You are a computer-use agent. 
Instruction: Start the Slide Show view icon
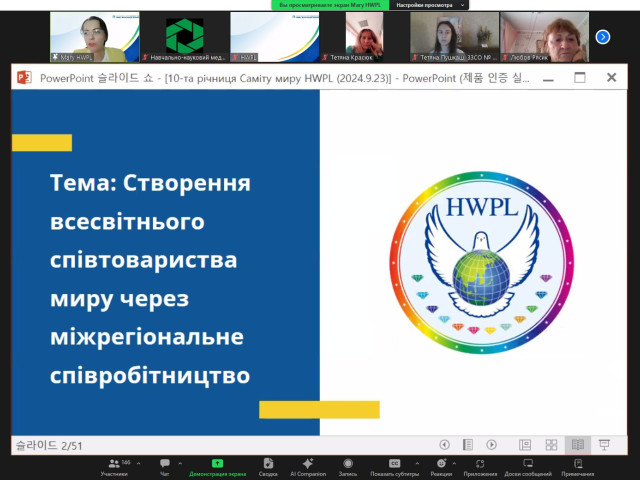click(x=604, y=444)
